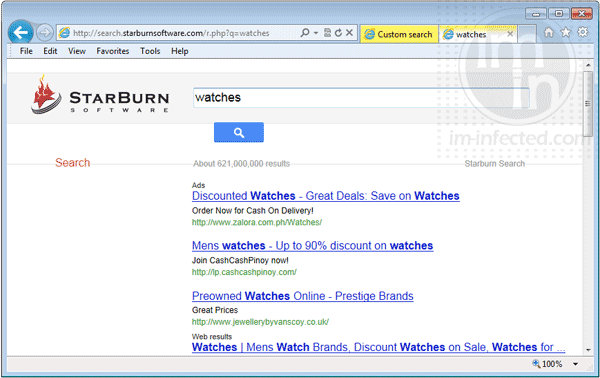The width and height of the screenshot is (600, 378).
Task: Click the Great Prices text
Action: 215,310
